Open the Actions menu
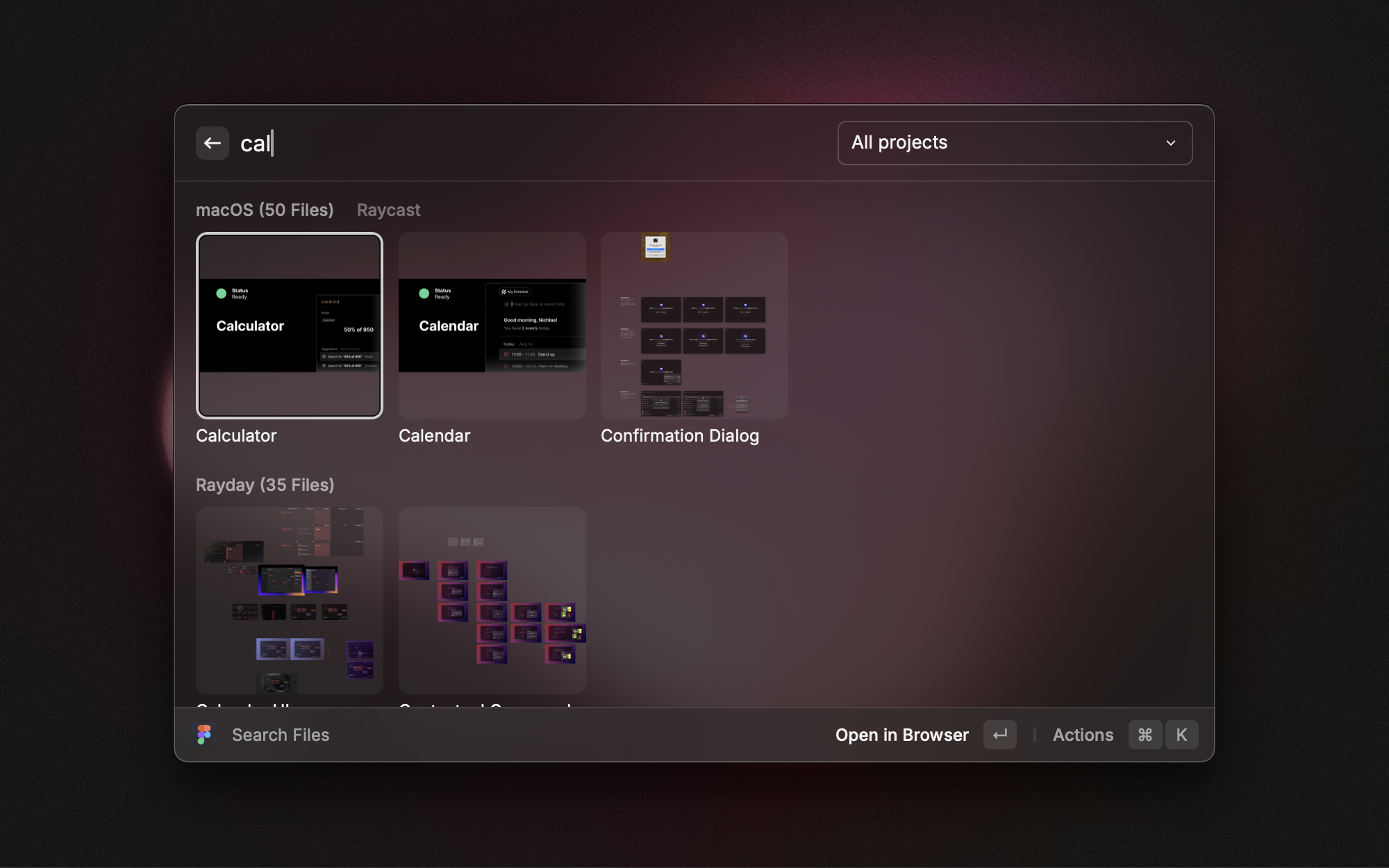1389x868 pixels. click(x=1083, y=735)
